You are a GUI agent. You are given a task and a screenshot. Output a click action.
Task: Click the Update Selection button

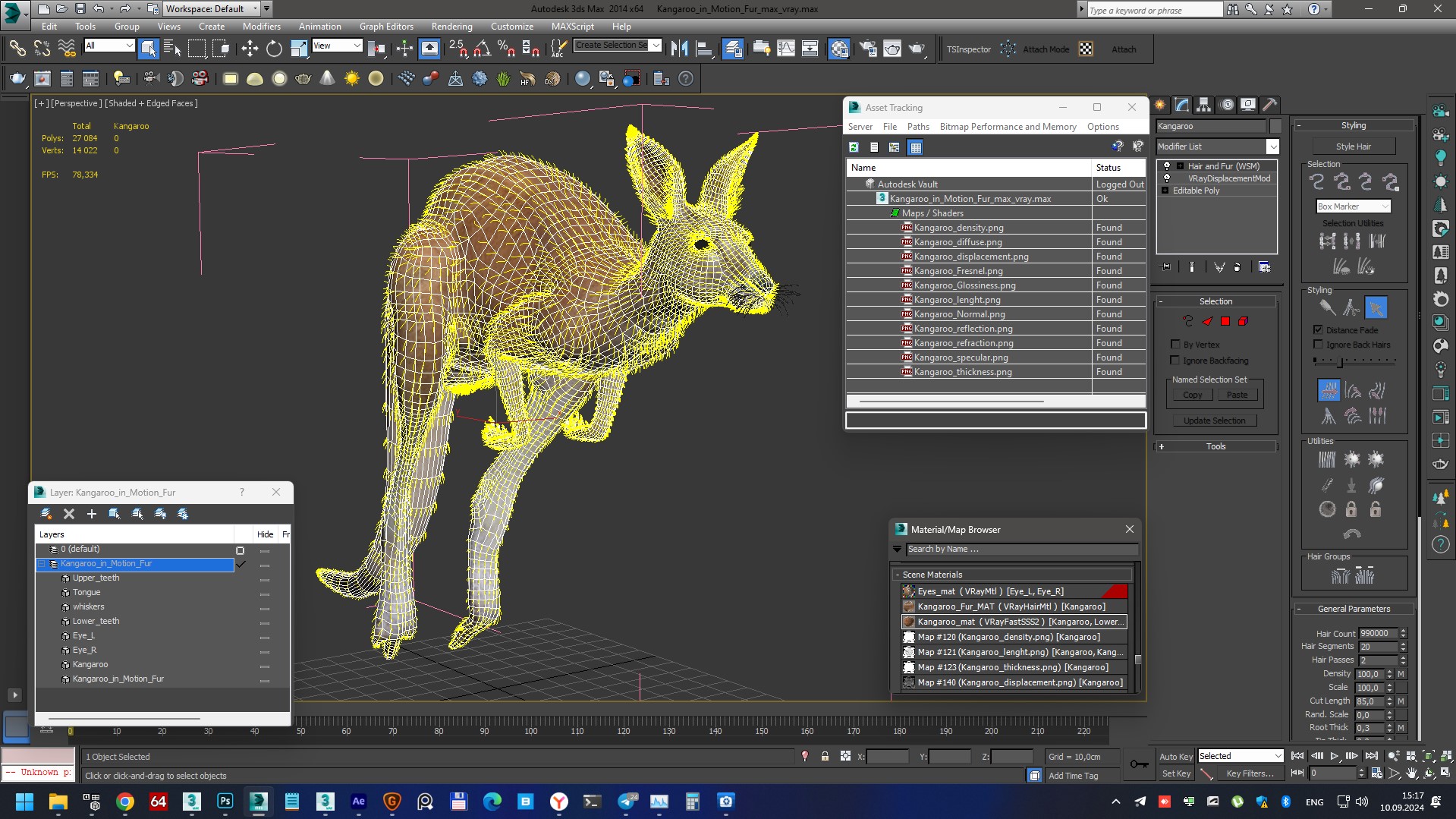(x=1214, y=421)
